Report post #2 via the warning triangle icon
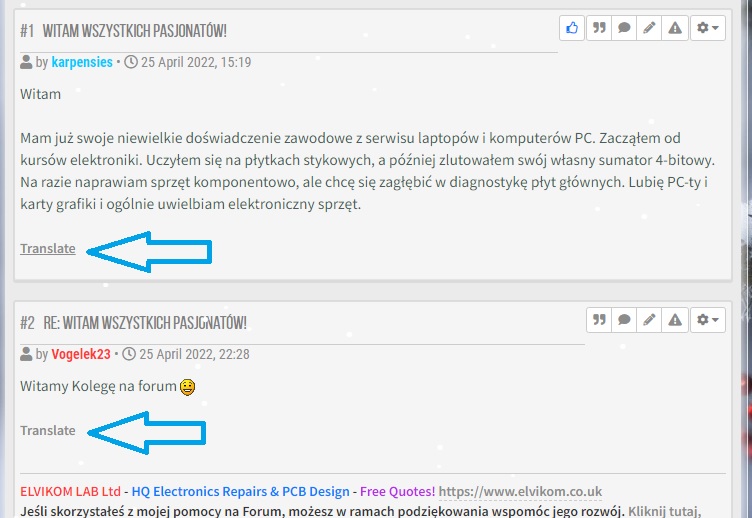The height and width of the screenshot is (518, 752). [x=675, y=320]
